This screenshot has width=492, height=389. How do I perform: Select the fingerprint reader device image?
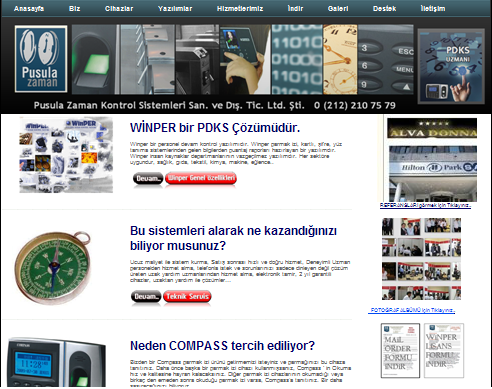tap(57, 363)
